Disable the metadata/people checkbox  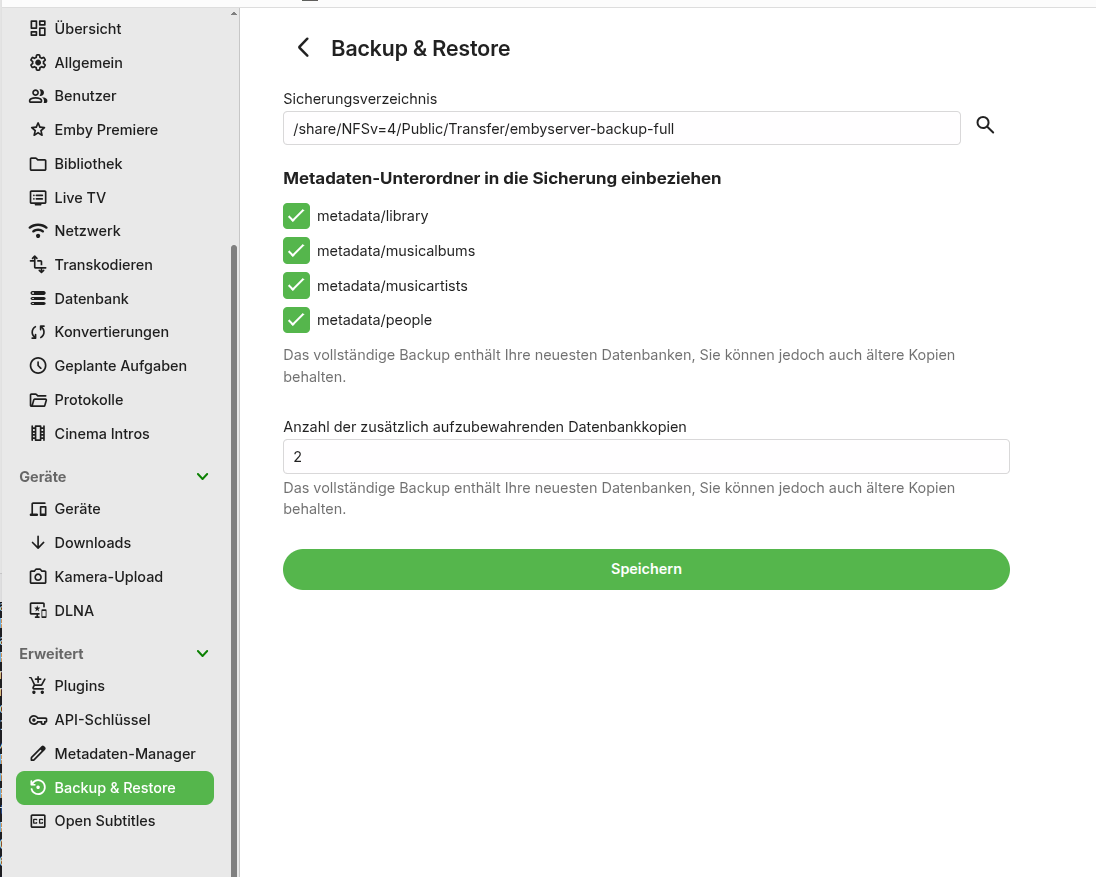tap(296, 320)
